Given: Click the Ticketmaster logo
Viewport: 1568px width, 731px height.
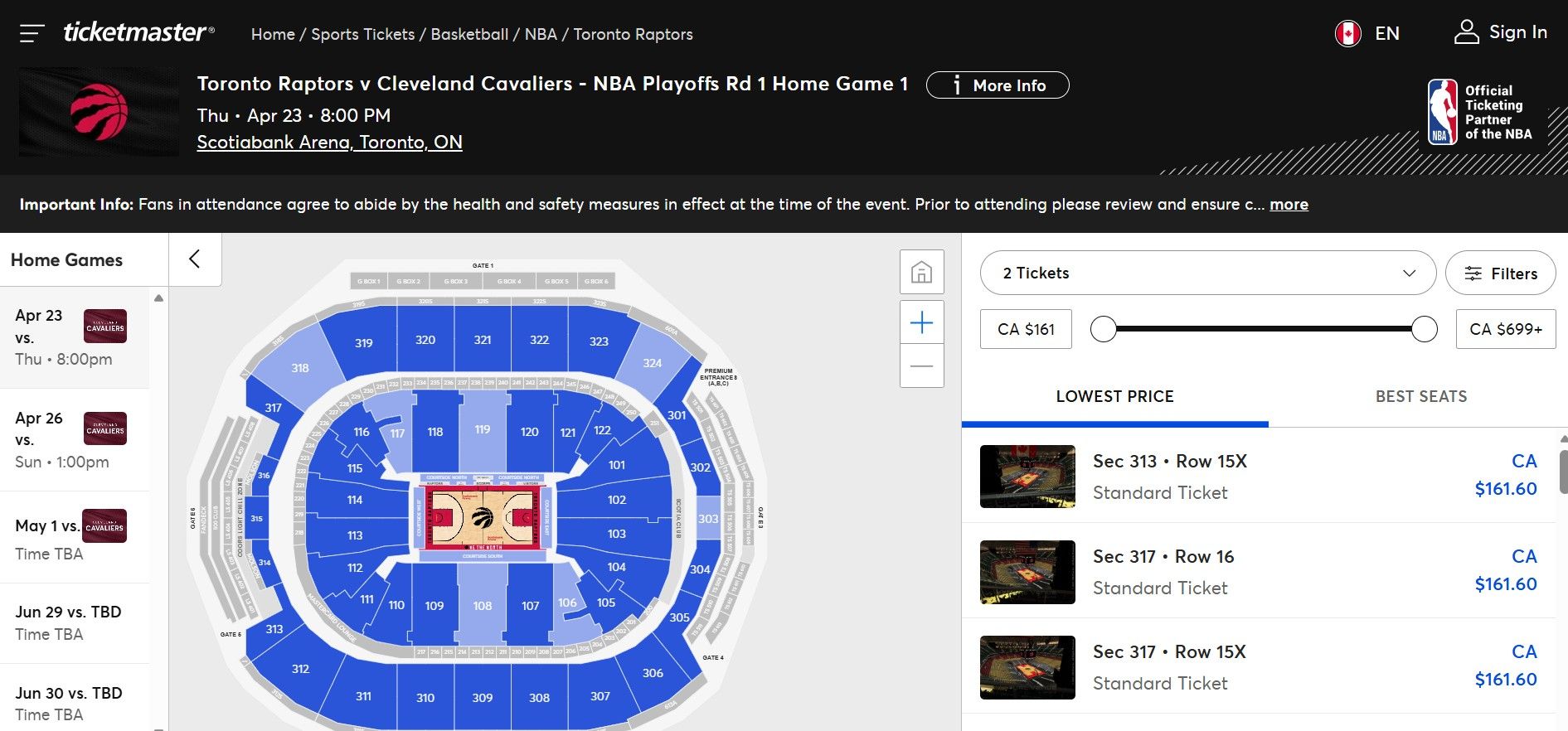Looking at the screenshot, I should click(138, 33).
